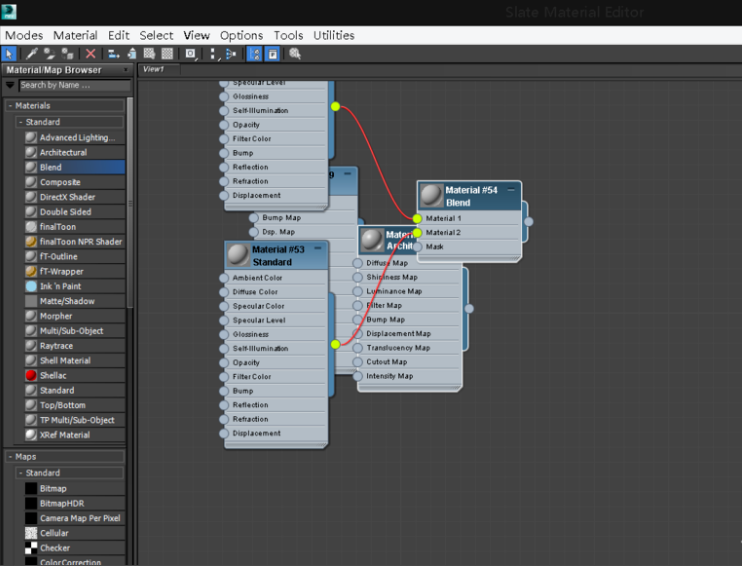The height and width of the screenshot is (566, 742).
Task: Click the Lay Out All flyout icon
Action: [213, 54]
